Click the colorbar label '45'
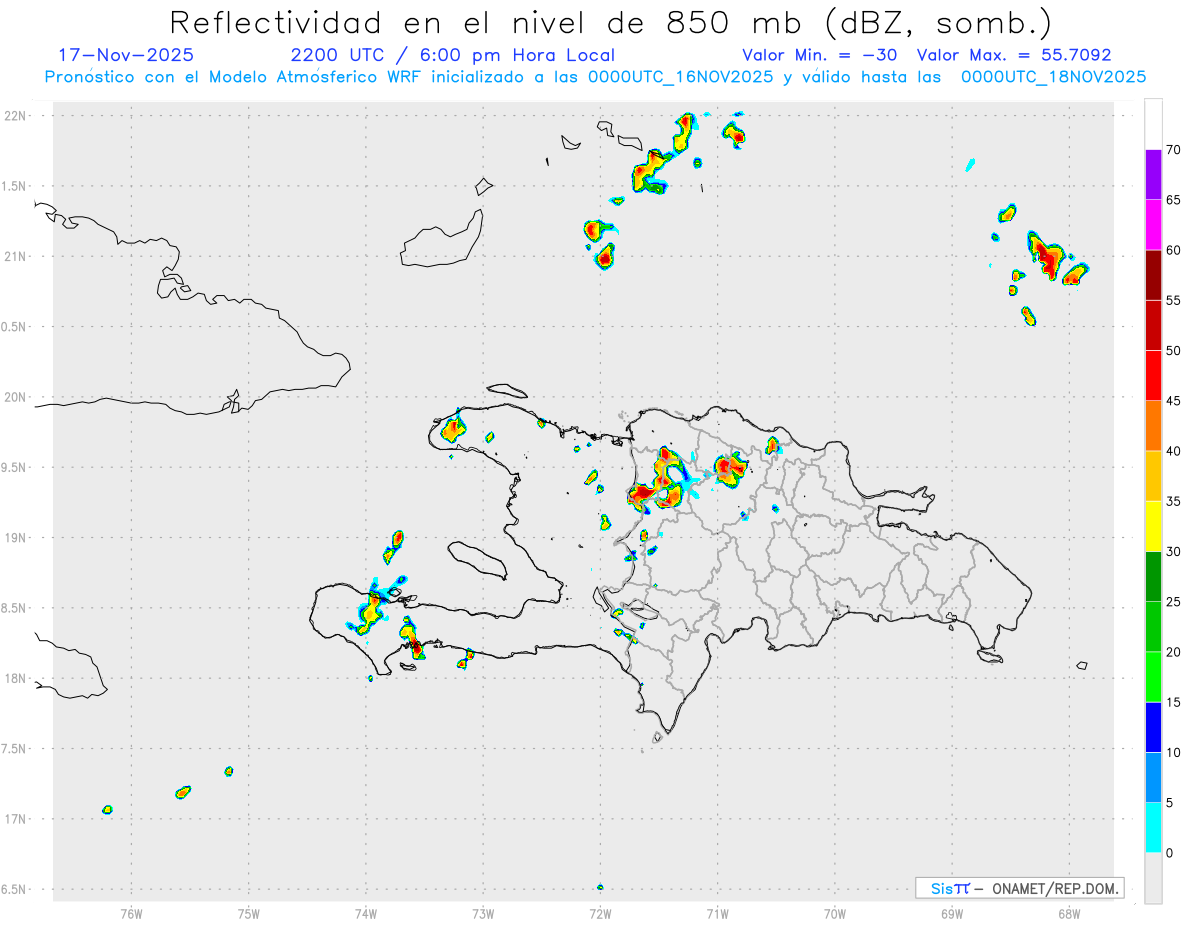Viewport: 1200px width, 927px height. coord(1174,401)
